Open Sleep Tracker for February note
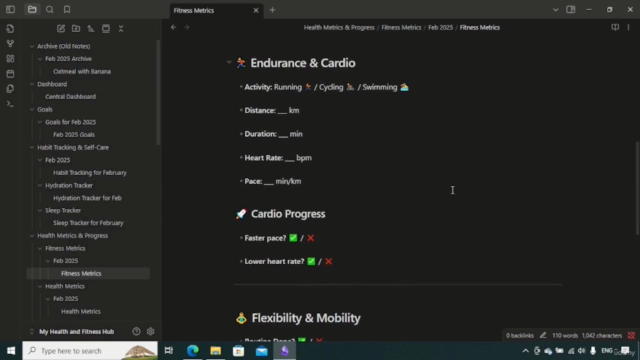This screenshot has width=640, height=360. point(88,223)
